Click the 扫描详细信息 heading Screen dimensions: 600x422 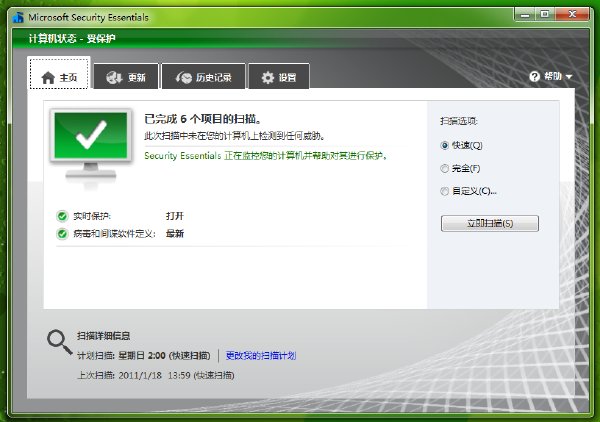pyautogui.click(x=104, y=336)
